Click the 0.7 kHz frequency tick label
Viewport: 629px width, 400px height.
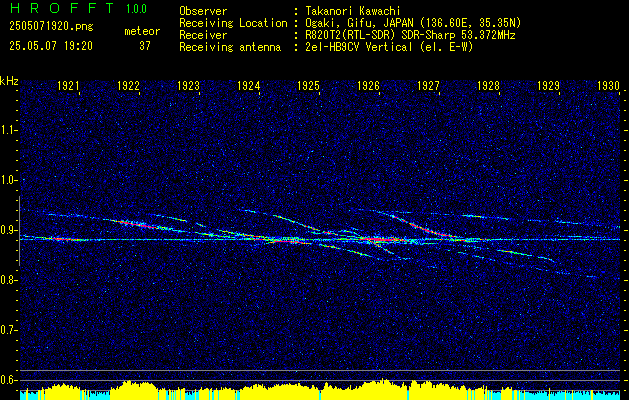point(8,330)
